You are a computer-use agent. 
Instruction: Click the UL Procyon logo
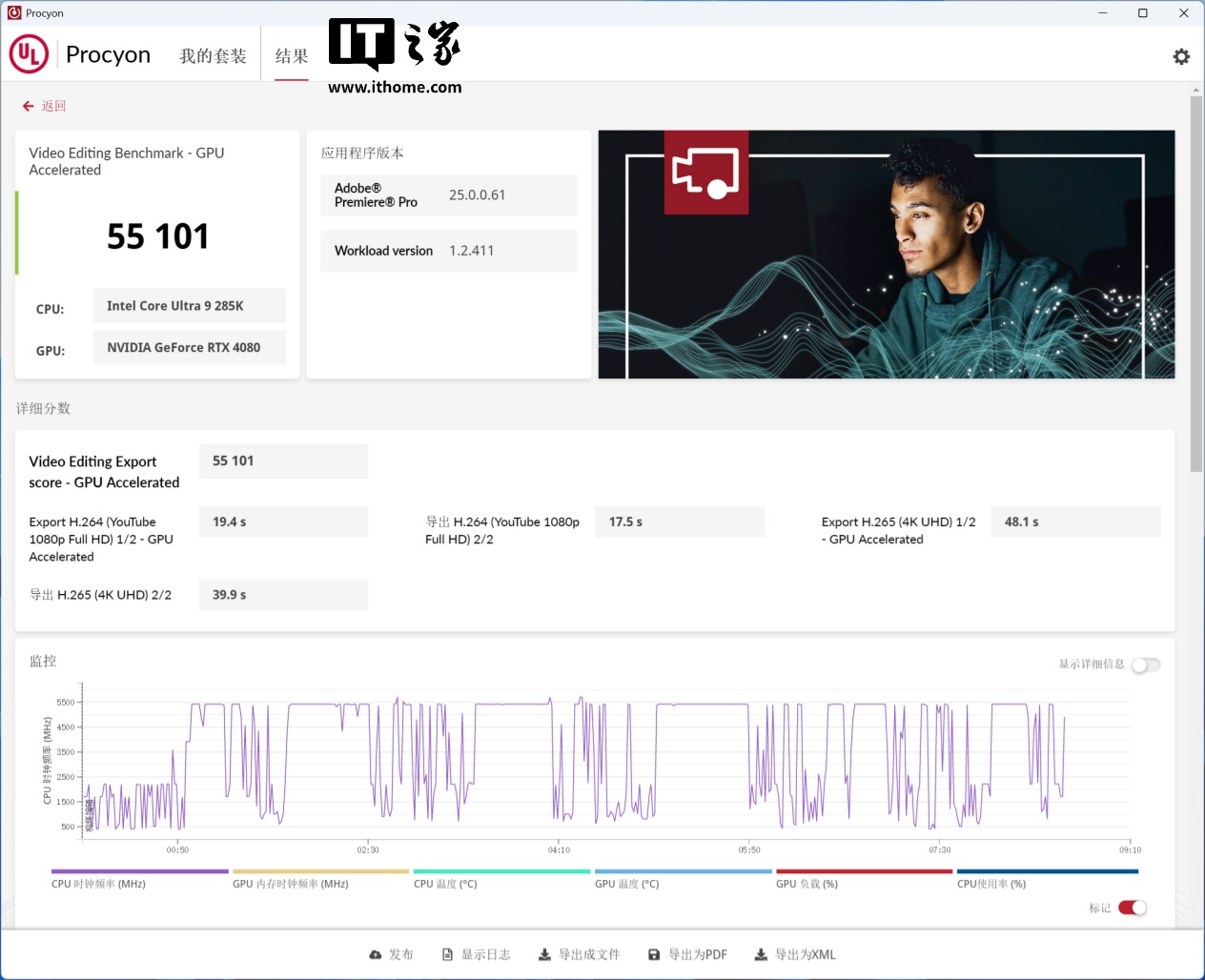pyautogui.click(x=29, y=54)
